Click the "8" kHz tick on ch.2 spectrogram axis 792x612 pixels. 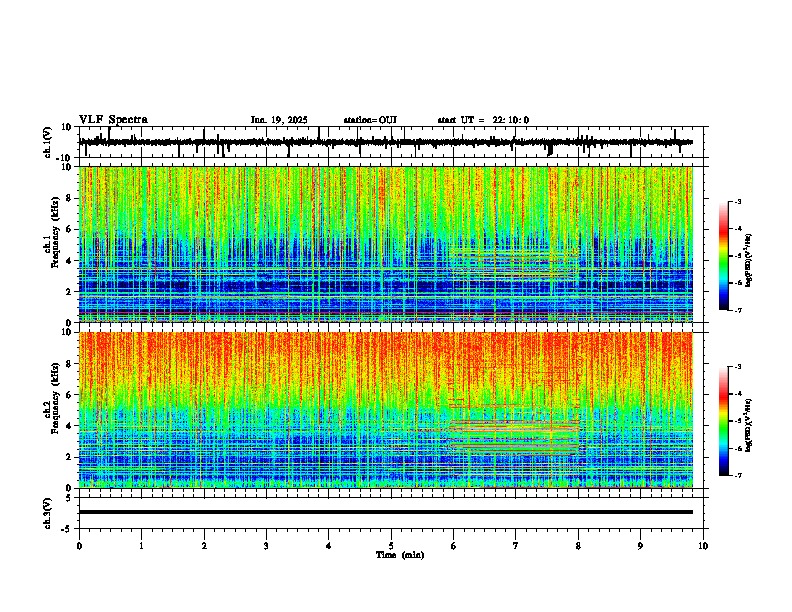(69, 364)
